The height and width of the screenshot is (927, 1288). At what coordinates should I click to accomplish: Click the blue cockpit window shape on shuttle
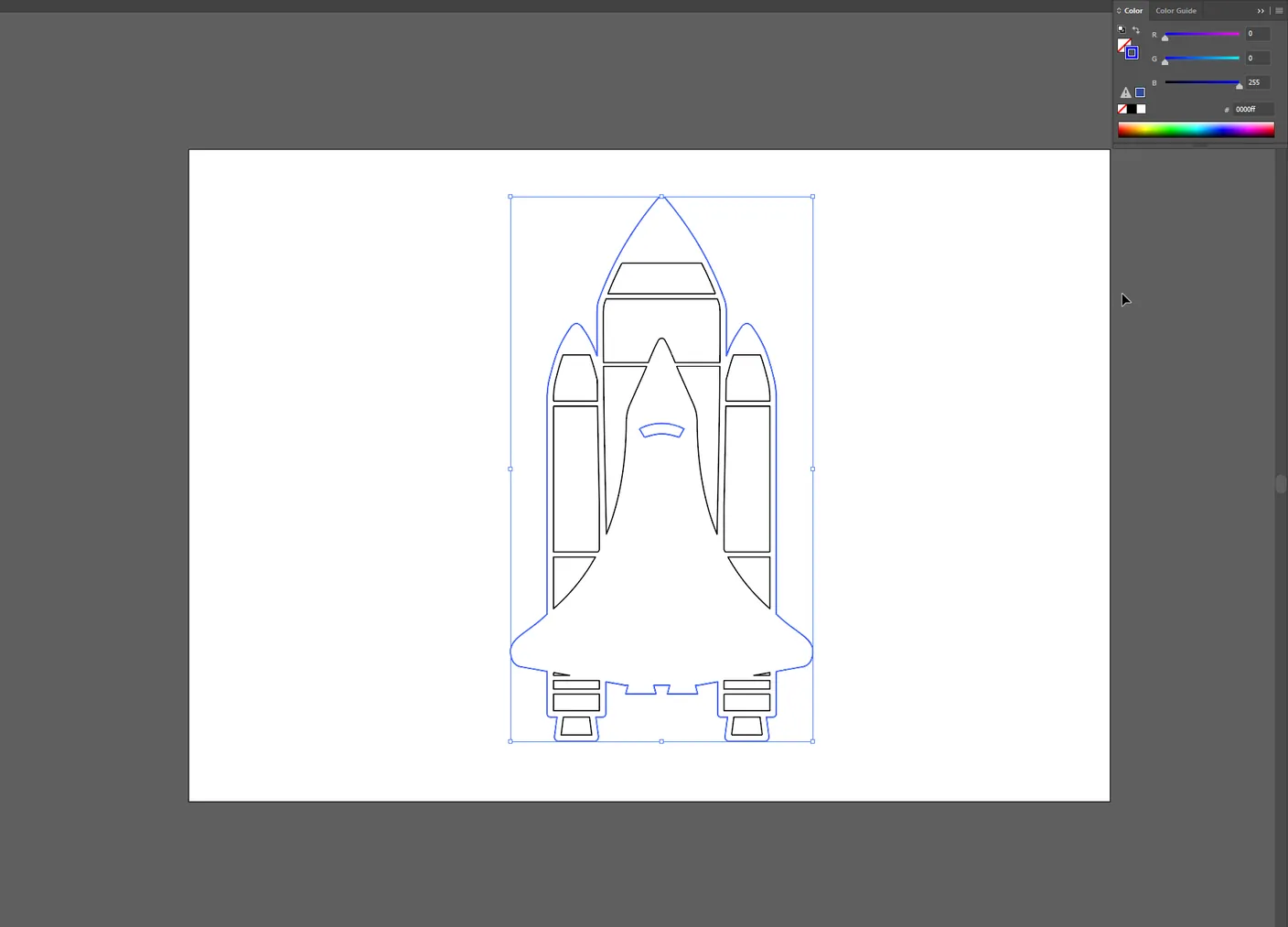click(661, 430)
